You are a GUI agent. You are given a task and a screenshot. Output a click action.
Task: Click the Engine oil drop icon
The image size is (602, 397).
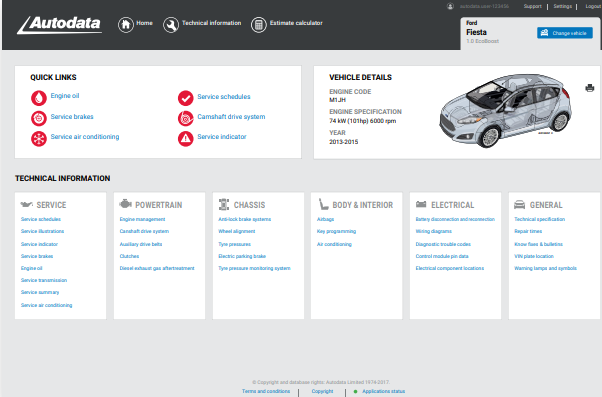pyautogui.click(x=39, y=98)
